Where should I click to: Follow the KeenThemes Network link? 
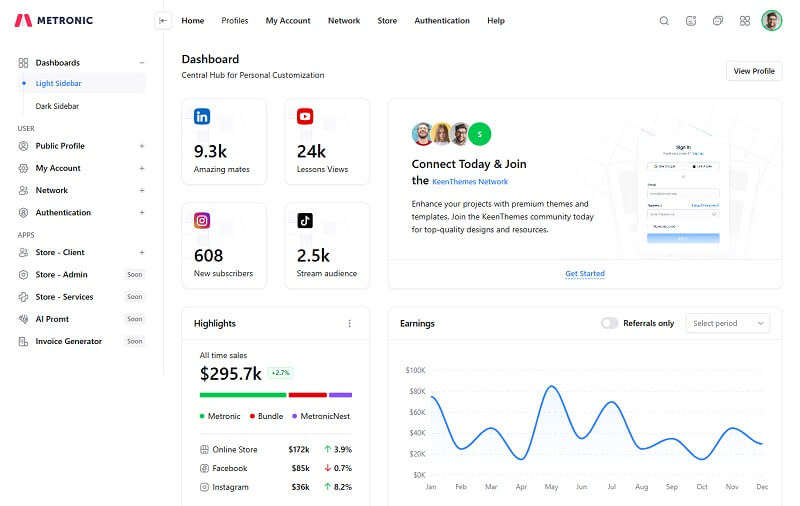[470, 182]
